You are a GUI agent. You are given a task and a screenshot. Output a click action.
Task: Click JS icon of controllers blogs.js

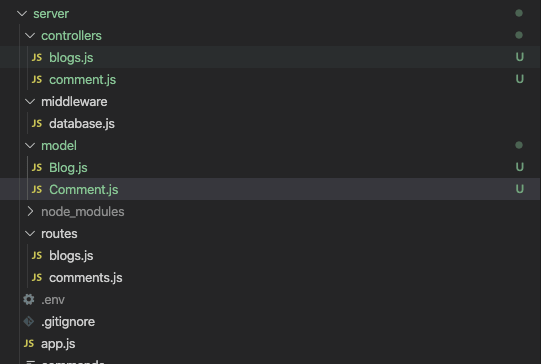(37, 58)
